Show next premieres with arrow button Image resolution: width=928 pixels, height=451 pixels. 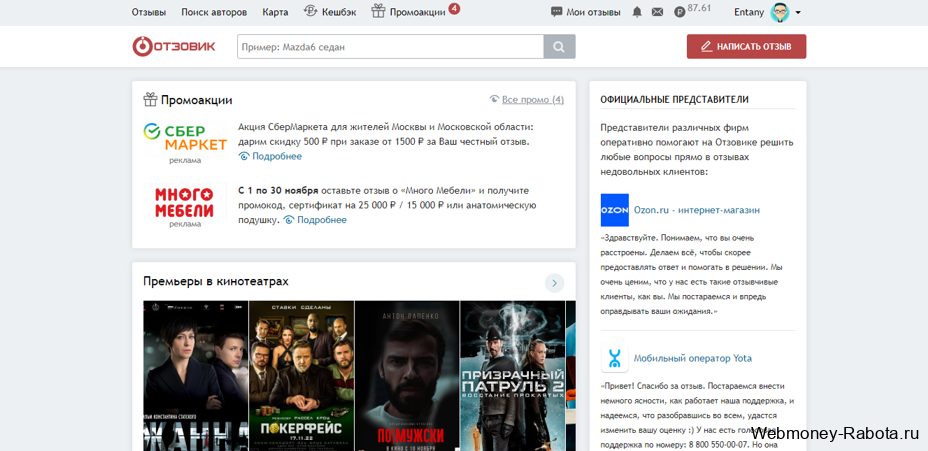click(x=555, y=283)
